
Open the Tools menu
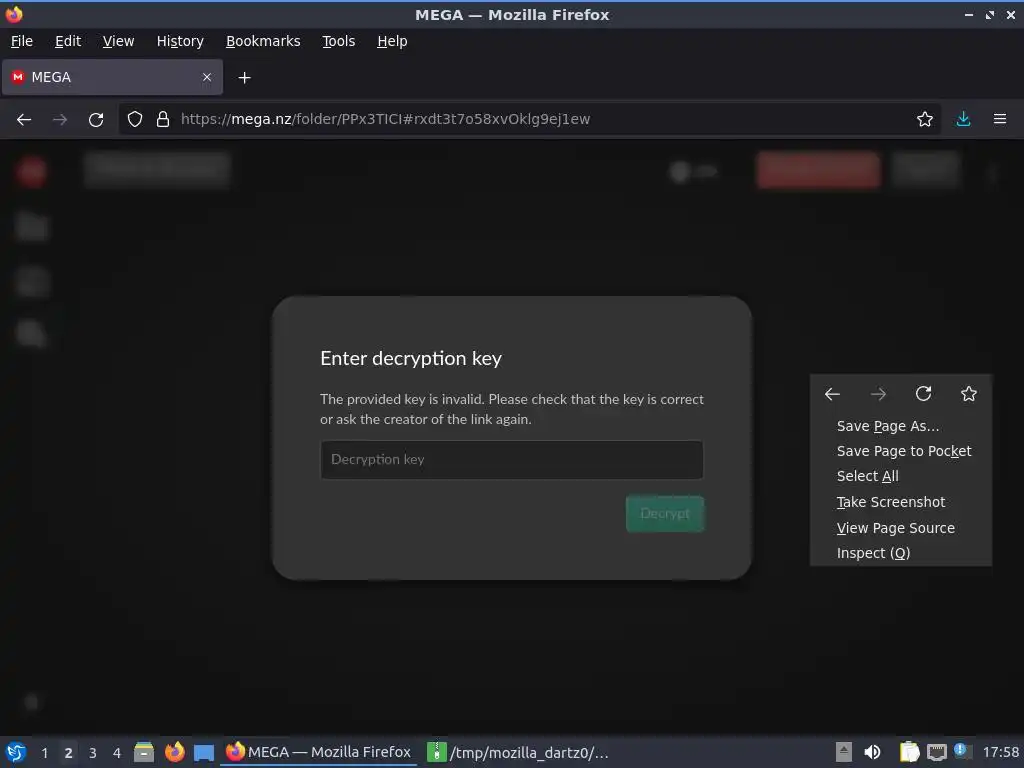coord(338,41)
